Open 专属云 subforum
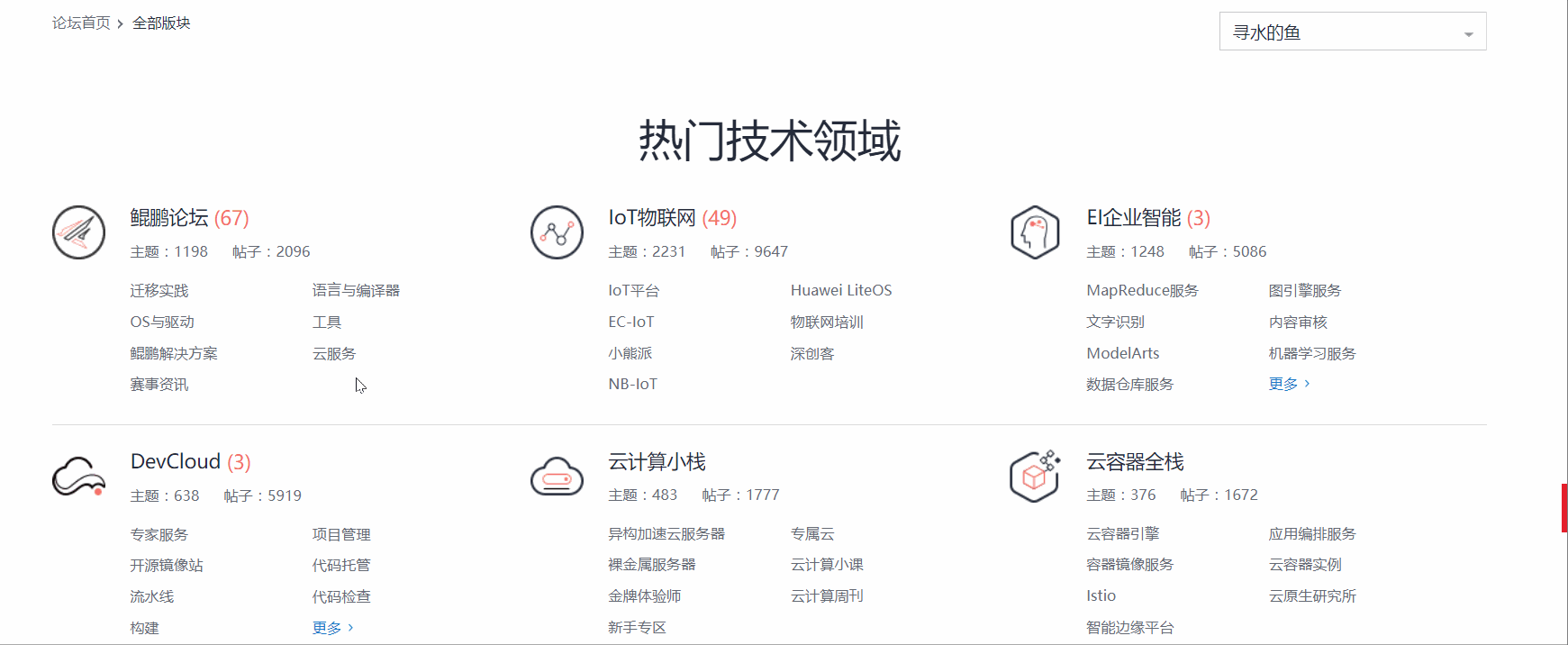Screen dimensions: 1568x645 pyautogui.click(x=812, y=533)
